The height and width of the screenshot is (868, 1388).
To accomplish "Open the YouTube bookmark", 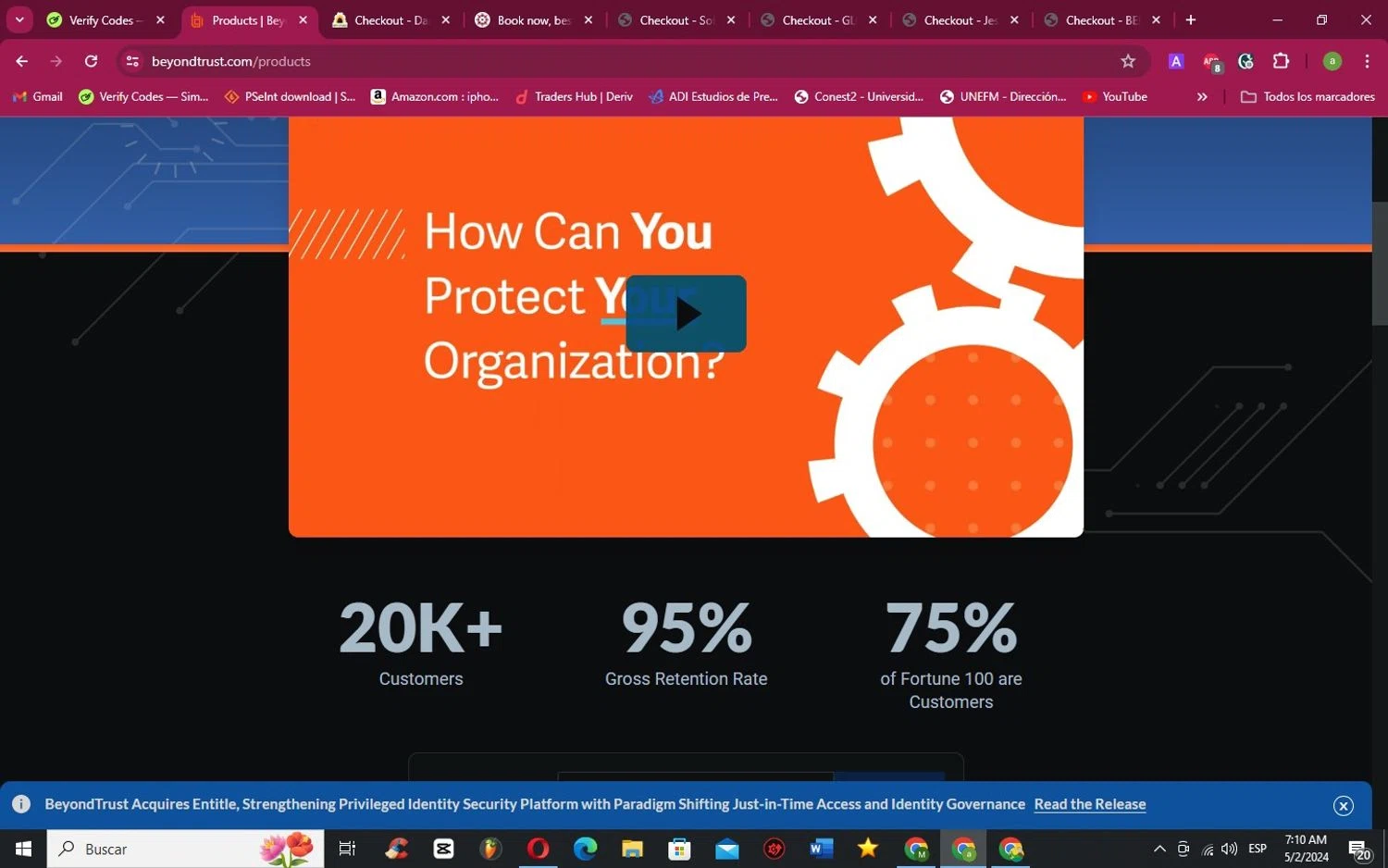I will pos(1115,96).
